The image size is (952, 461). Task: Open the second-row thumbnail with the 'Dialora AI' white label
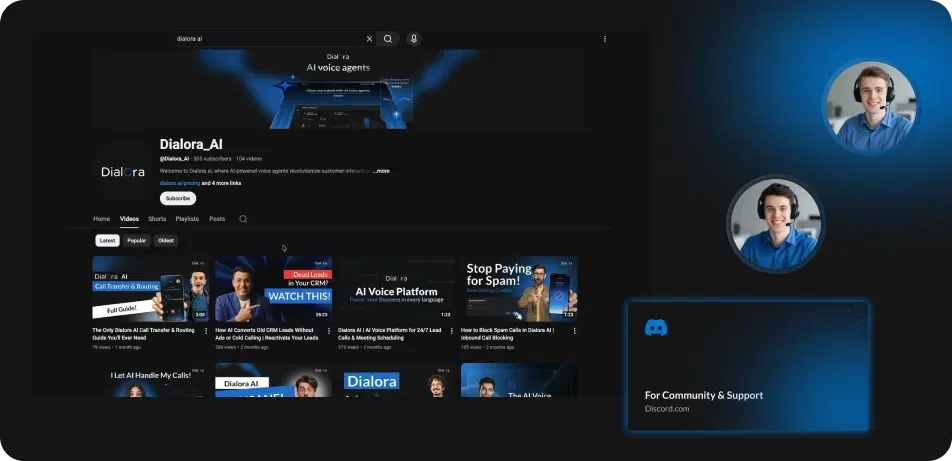[273, 380]
